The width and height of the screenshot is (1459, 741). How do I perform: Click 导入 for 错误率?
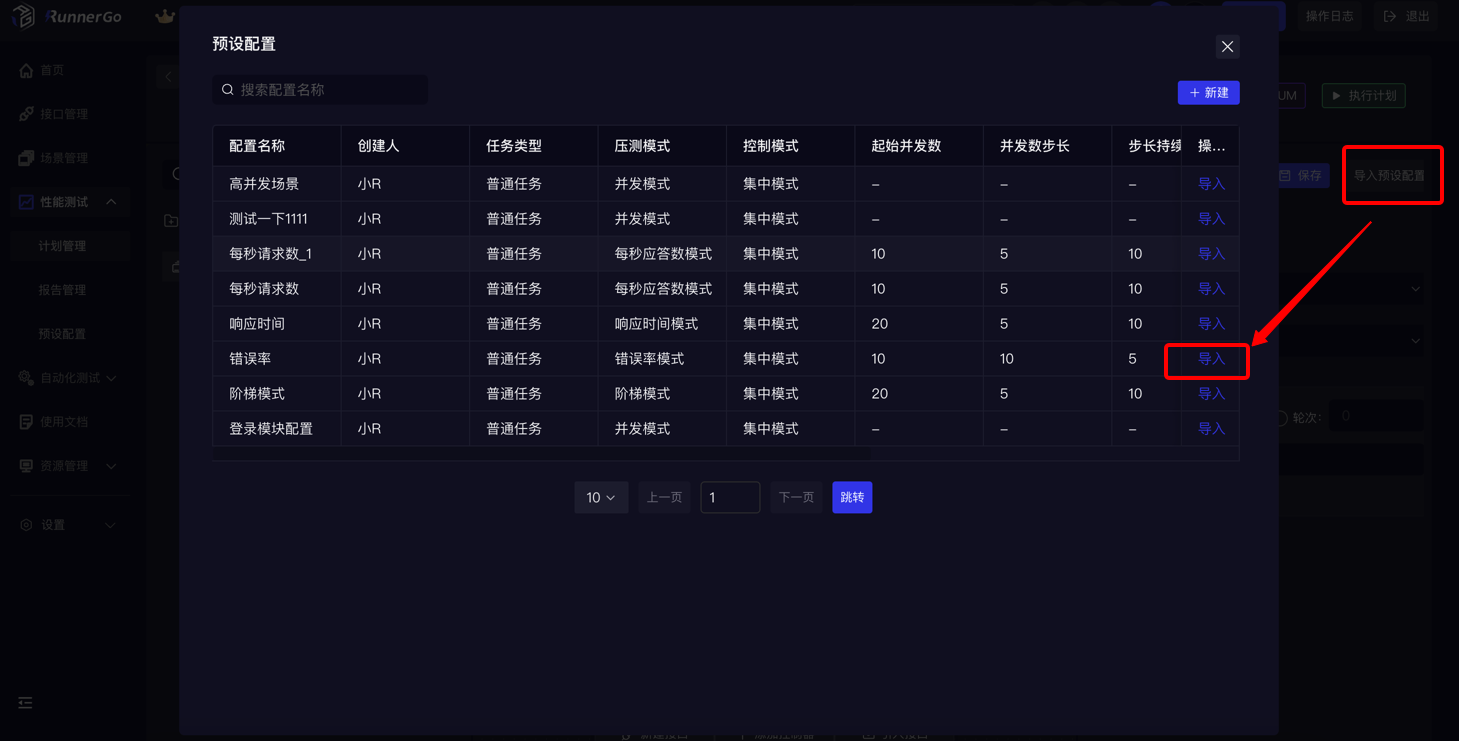tap(1211, 359)
